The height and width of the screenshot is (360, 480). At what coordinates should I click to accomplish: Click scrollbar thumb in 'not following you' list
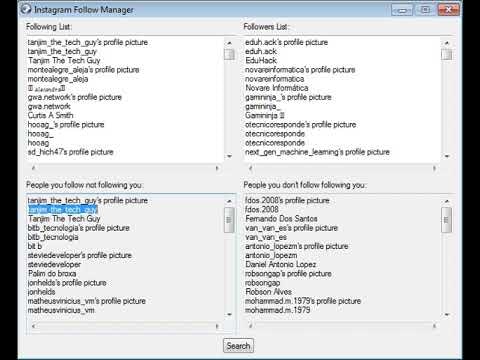(229, 220)
